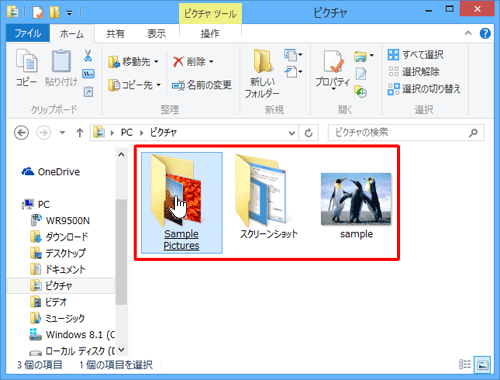Click ピクチャ in the address bar breadcrumb

tap(163, 133)
